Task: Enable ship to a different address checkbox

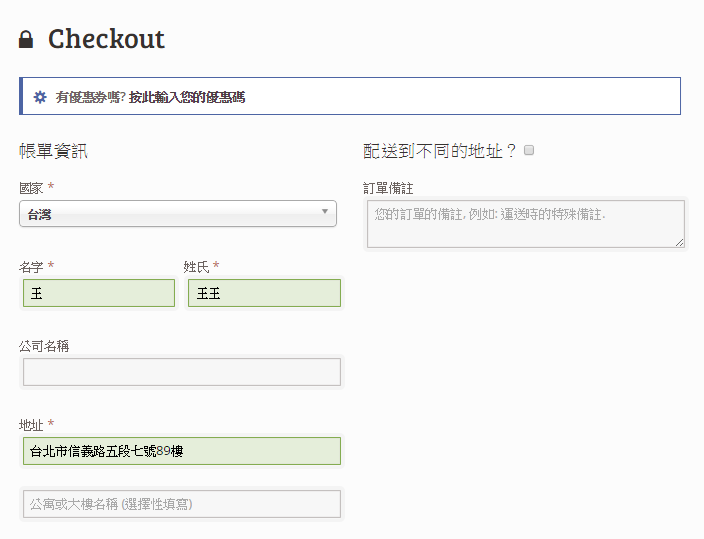Action: pos(529,150)
